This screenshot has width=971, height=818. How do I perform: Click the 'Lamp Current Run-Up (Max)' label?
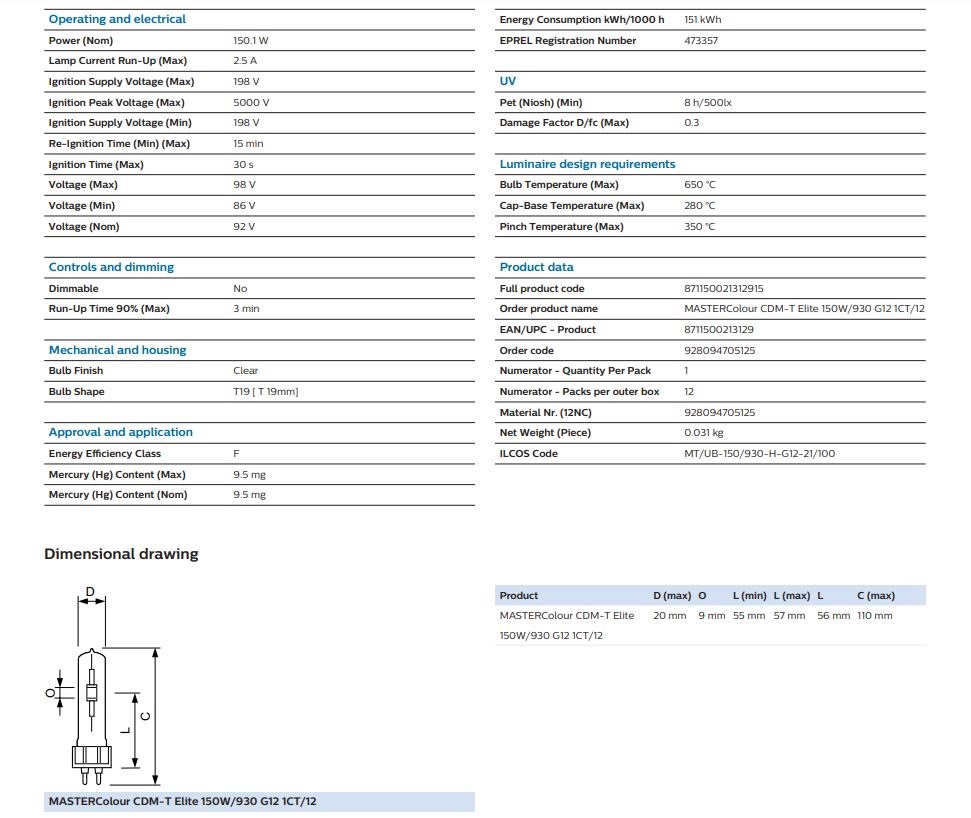[118, 61]
